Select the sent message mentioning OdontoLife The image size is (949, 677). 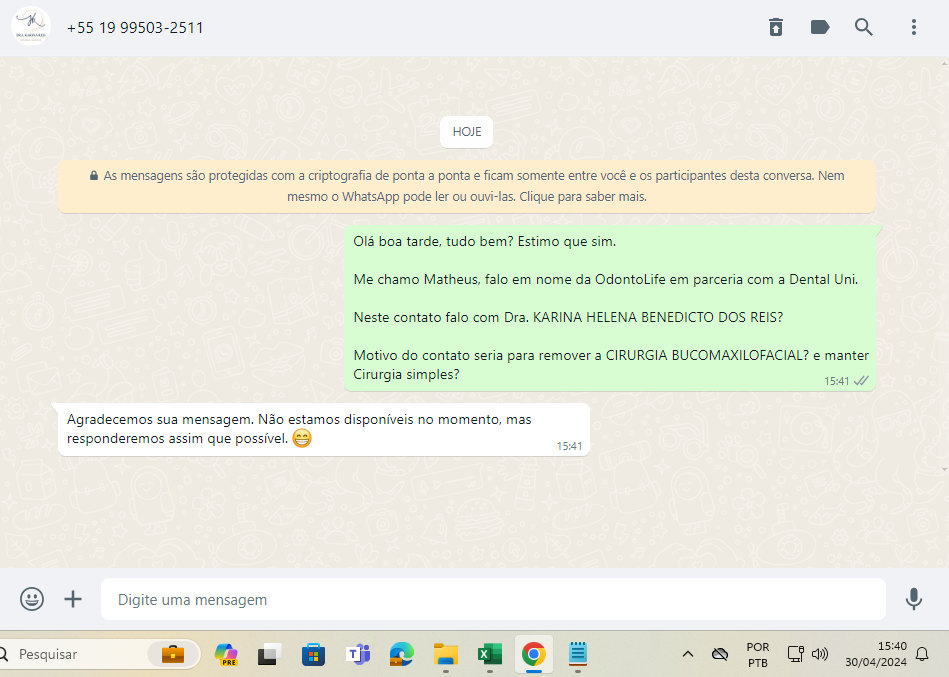610,308
